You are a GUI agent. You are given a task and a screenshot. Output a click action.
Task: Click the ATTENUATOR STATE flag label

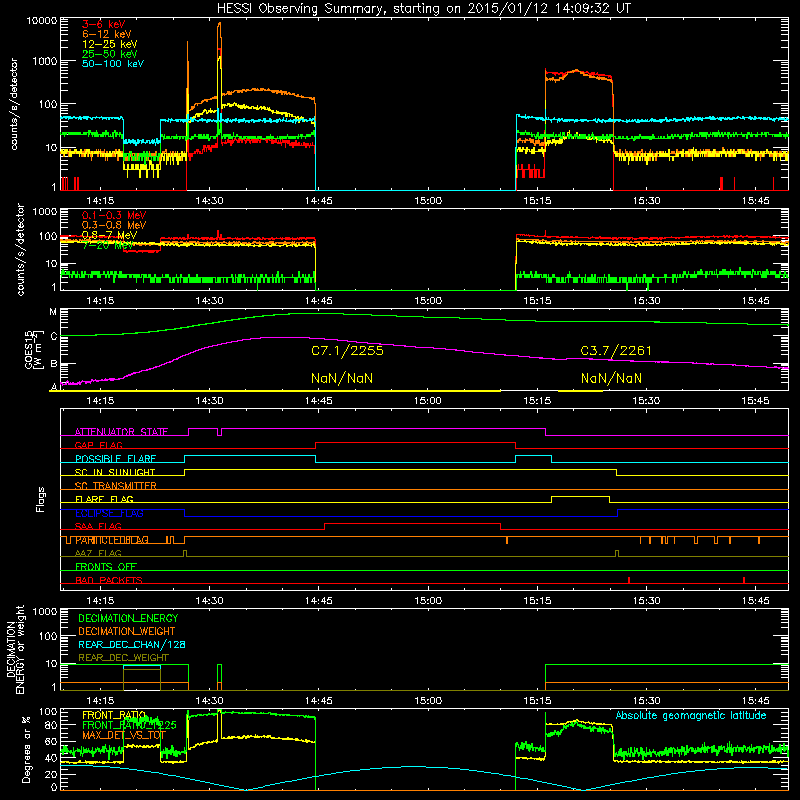tap(121, 432)
